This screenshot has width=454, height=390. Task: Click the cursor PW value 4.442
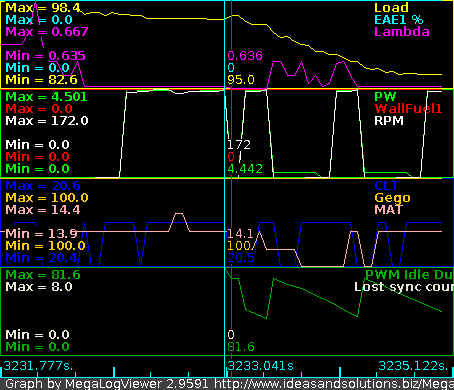coord(245,169)
